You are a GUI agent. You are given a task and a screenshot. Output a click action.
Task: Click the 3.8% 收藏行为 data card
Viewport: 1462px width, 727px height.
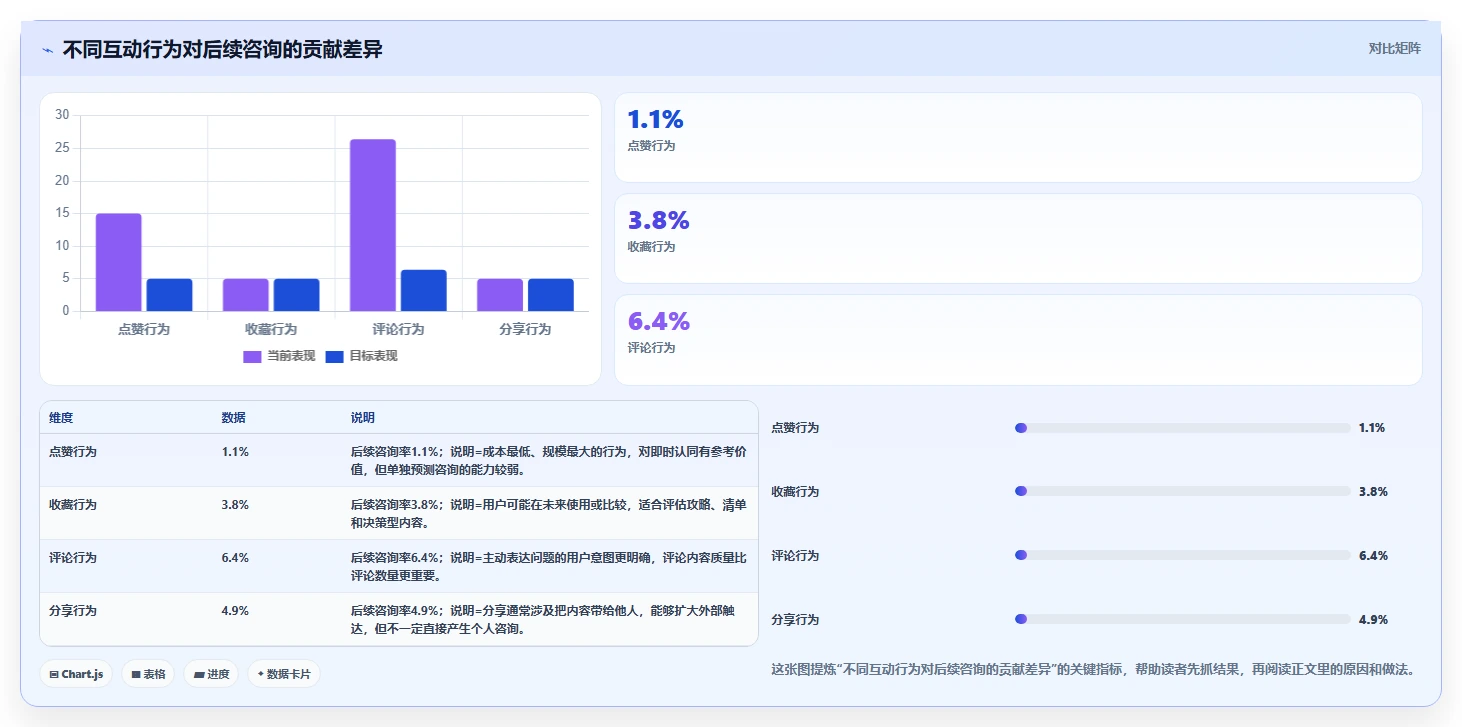click(1018, 239)
